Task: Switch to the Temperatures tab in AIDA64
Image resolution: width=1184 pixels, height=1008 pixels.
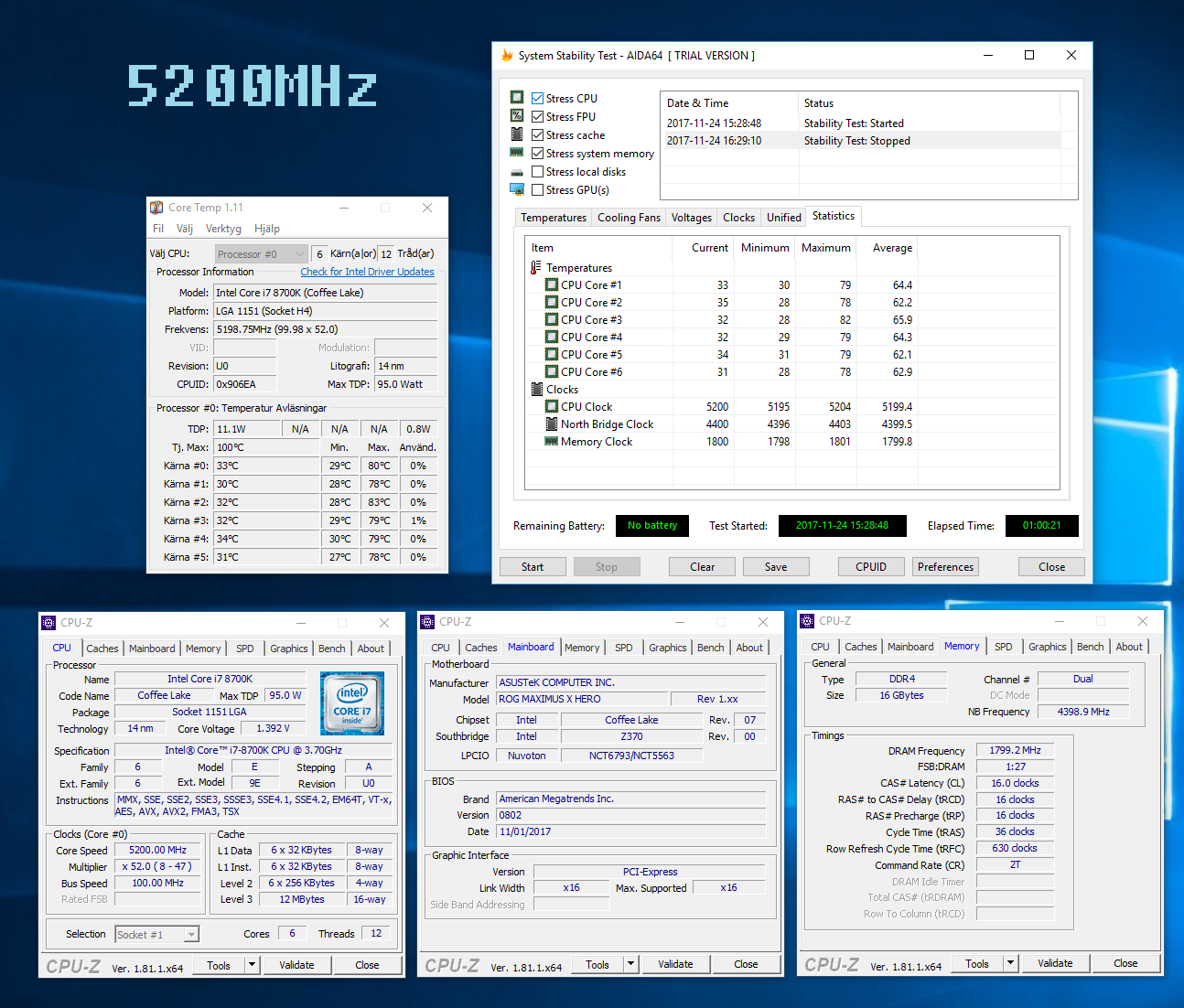Action: click(554, 218)
